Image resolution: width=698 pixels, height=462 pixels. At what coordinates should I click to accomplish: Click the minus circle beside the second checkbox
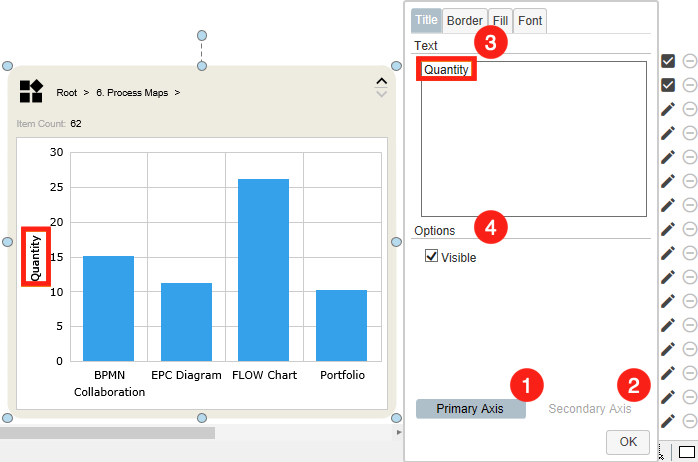(x=690, y=85)
